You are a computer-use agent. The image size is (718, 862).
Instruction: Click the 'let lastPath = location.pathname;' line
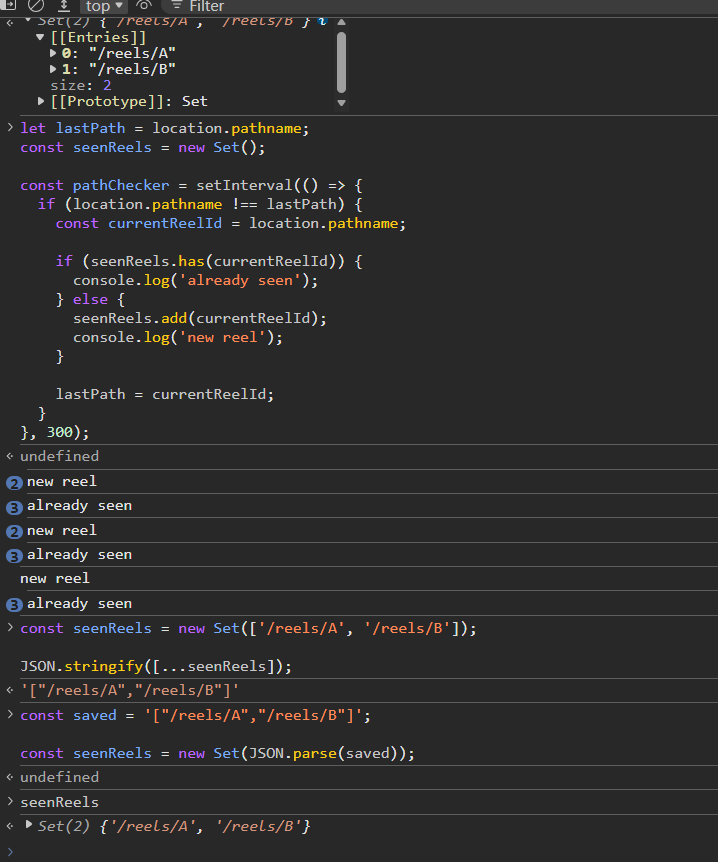tap(165, 128)
